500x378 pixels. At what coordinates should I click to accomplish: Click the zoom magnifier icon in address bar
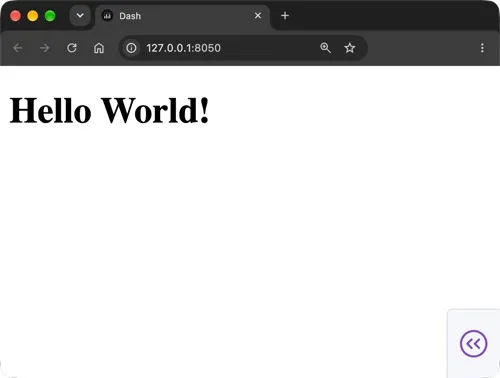tap(325, 48)
